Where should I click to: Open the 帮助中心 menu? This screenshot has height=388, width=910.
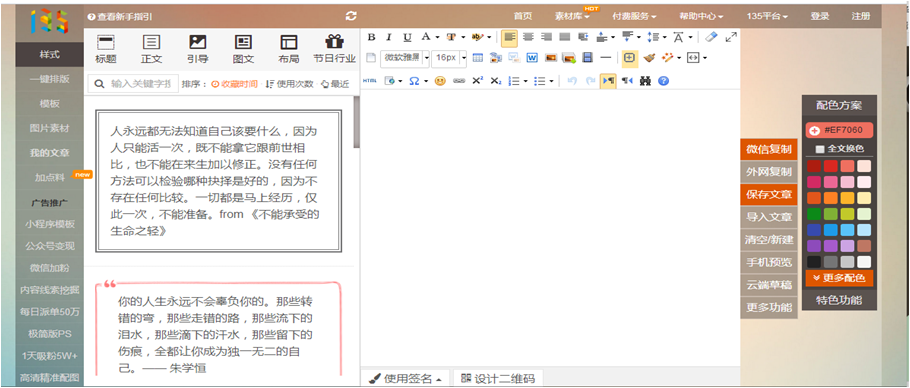(x=702, y=16)
